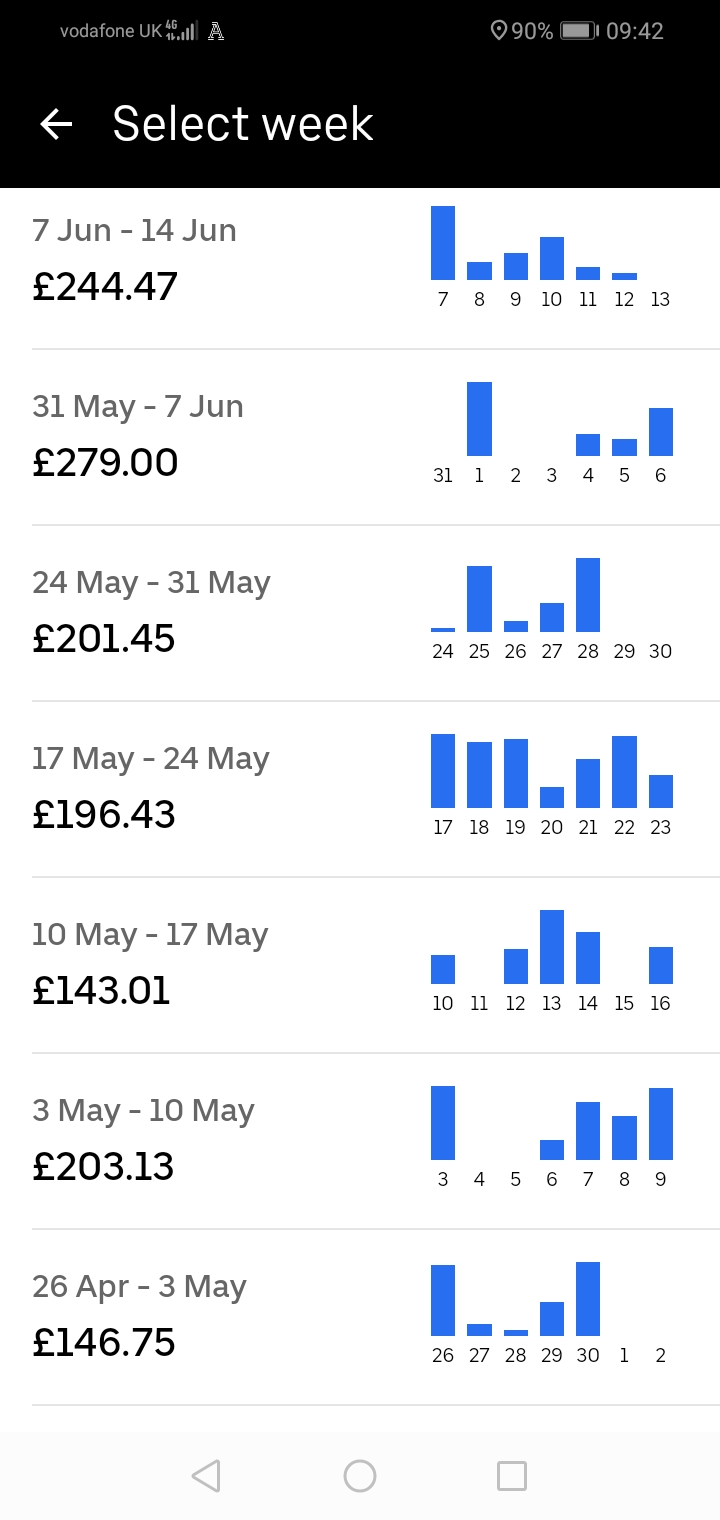Tap the battery icon in status bar
Image resolution: width=720 pixels, height=1520 pixels.
(578, 31)
